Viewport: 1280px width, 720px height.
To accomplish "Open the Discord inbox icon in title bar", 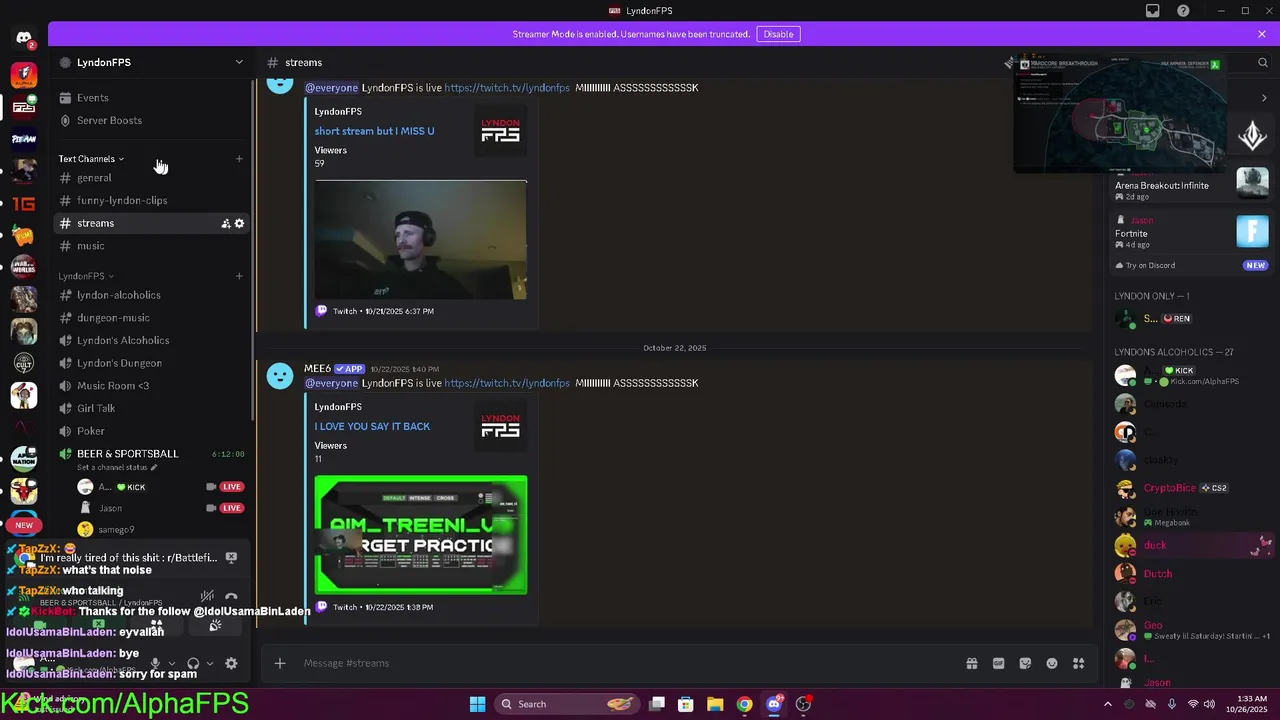I will click(1153, 11).
